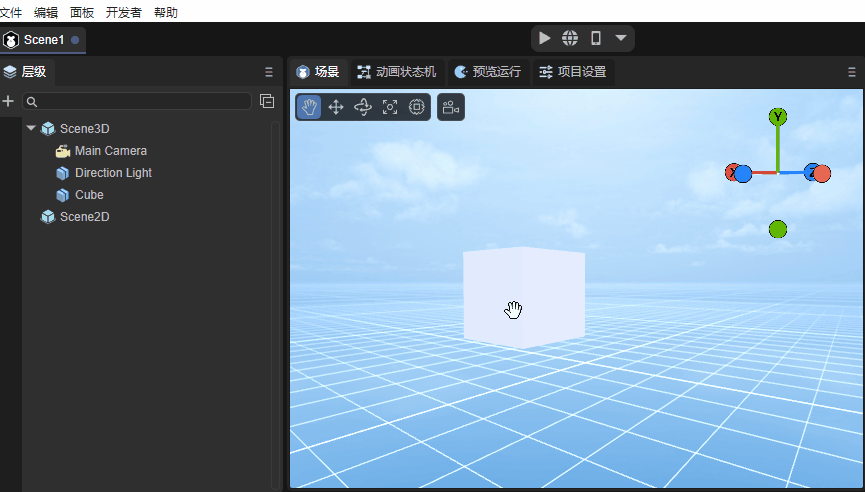Switch to the 项目设置 tab
The width and height of the screenshot is (865, 492).
[x=572, y=72]
